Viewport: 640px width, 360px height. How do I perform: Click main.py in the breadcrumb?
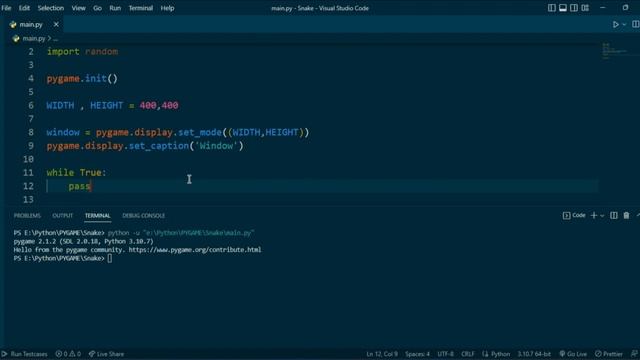34,38
